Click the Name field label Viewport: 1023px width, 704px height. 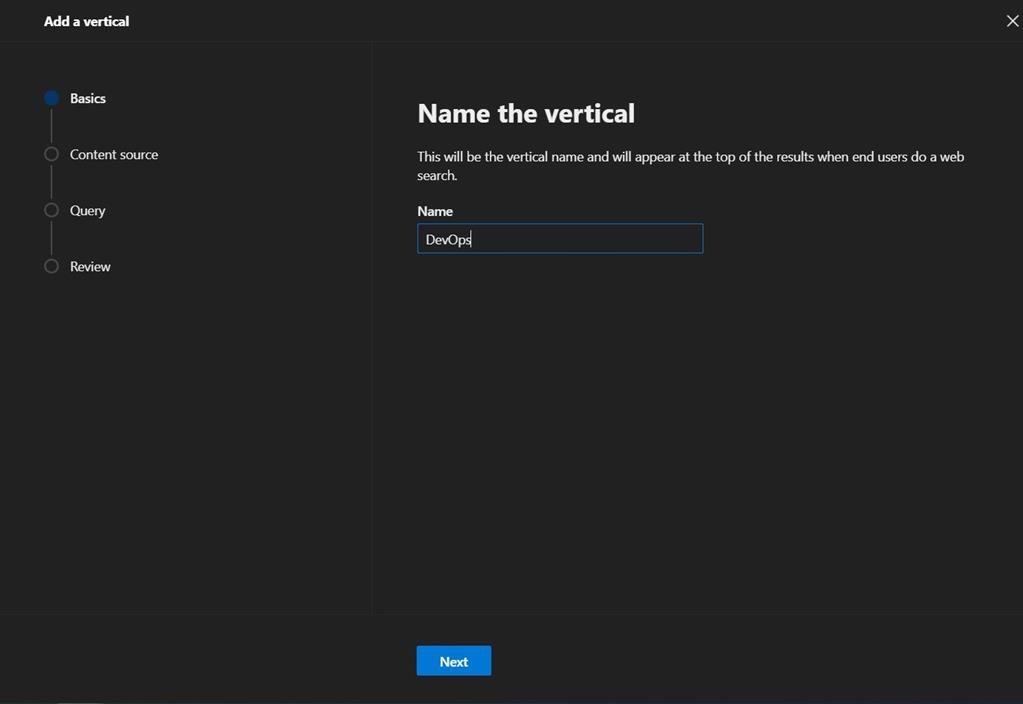pyautogui.click(x=434, y=211)
